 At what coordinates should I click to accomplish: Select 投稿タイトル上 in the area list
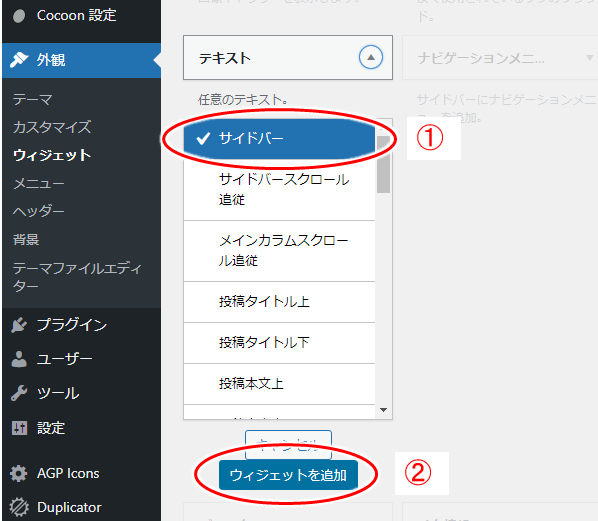coord(279,302)
